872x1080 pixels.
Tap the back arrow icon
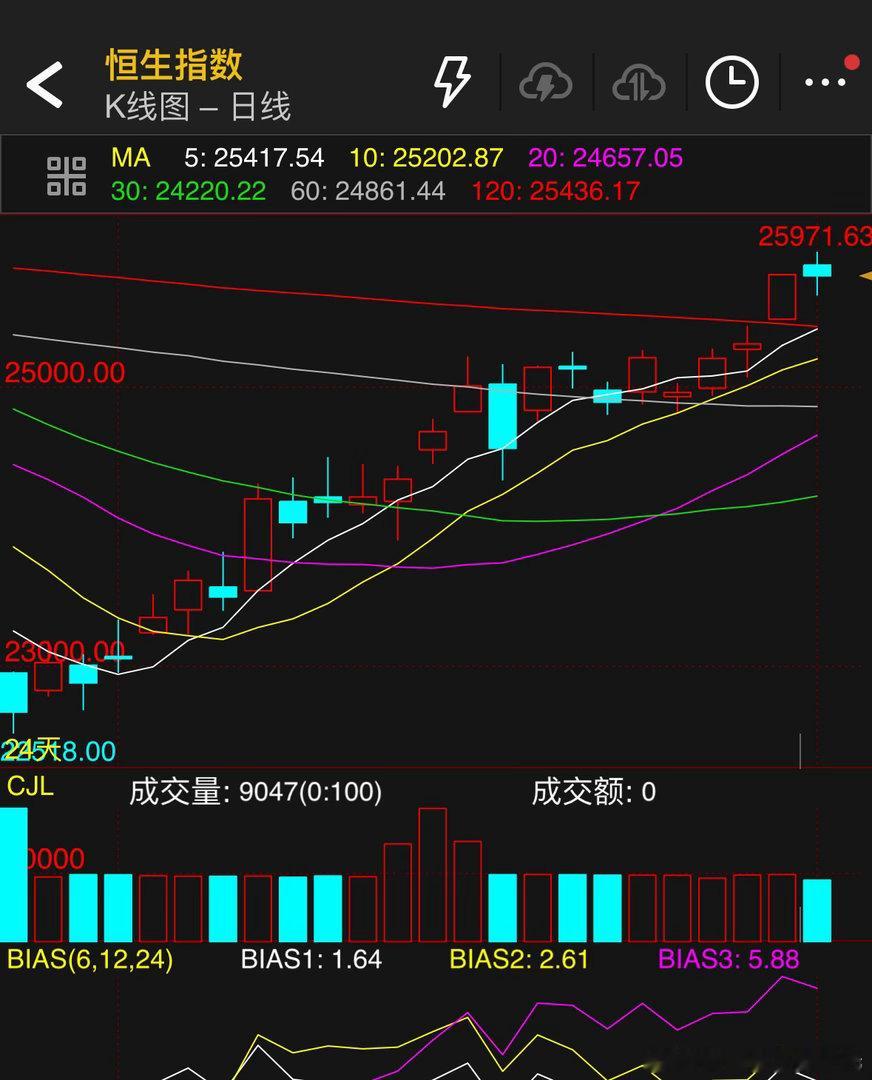point(45,84)
